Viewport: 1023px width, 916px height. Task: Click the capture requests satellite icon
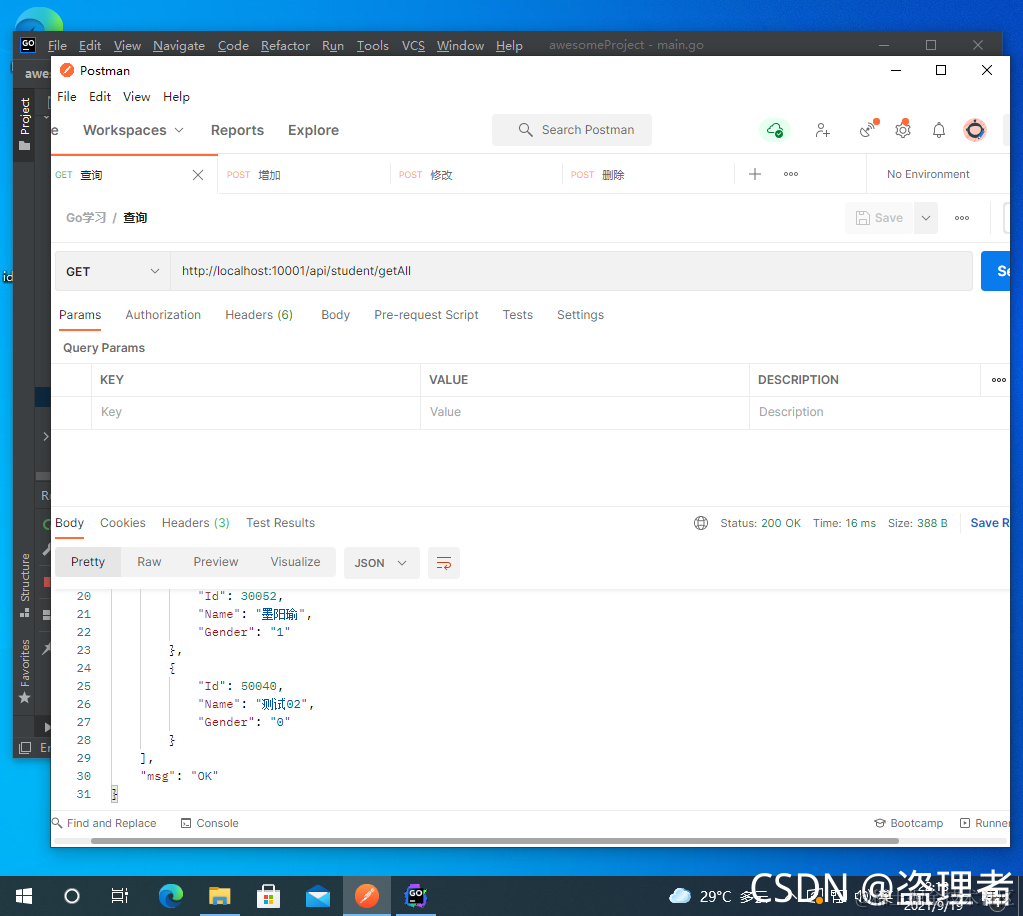pos(868,129)
